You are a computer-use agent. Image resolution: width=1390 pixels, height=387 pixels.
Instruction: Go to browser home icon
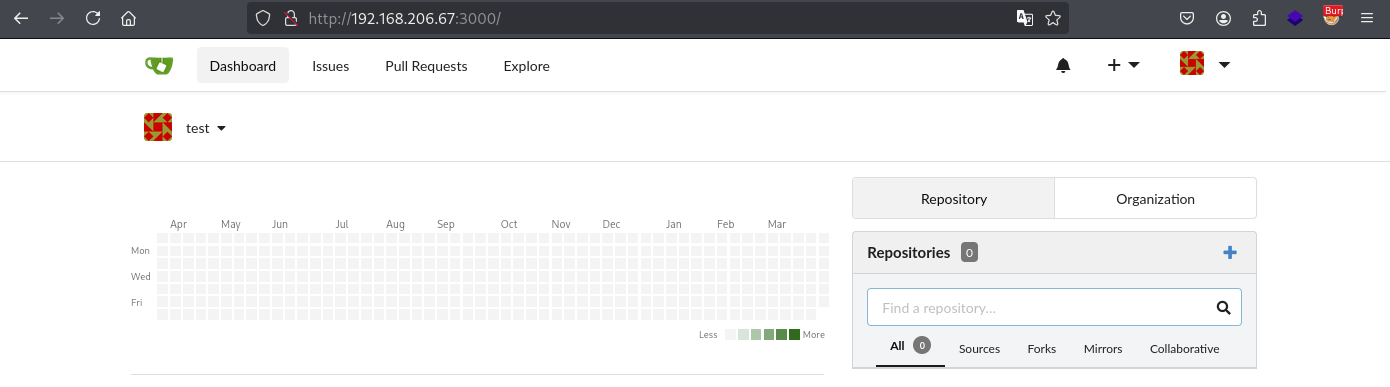[x=128, y=18]
